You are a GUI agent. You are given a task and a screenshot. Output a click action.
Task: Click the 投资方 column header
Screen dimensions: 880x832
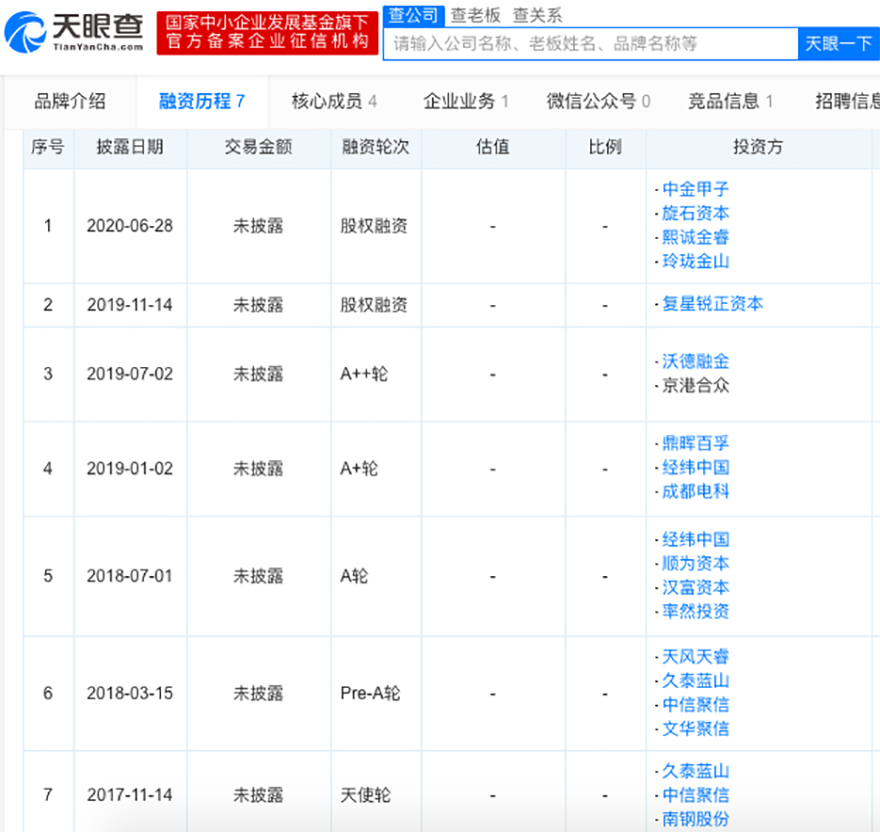pyautogui.click(x=758, y=147)
